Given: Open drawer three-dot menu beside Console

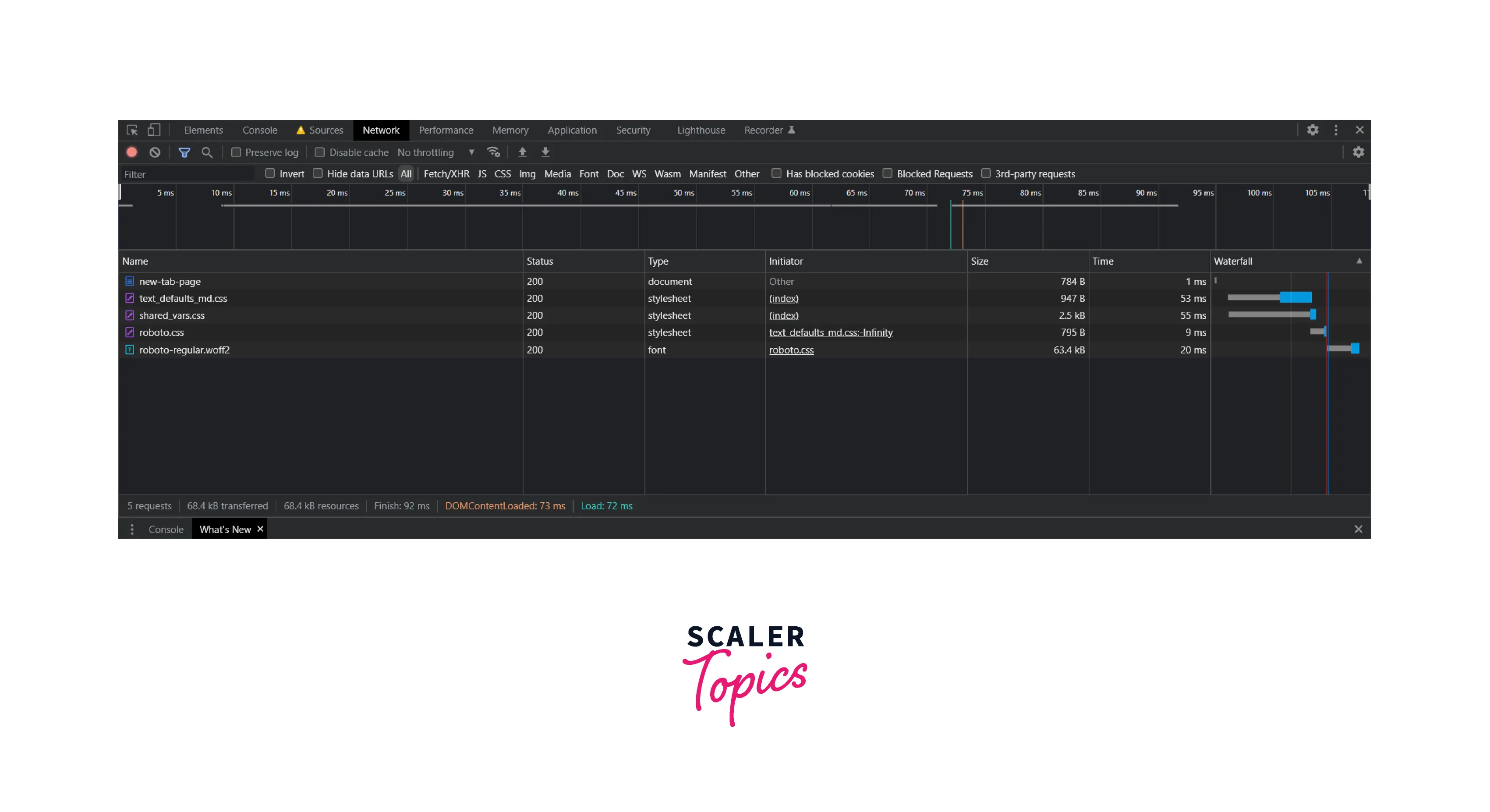Looking at the screenshot, I should (132, 529).
